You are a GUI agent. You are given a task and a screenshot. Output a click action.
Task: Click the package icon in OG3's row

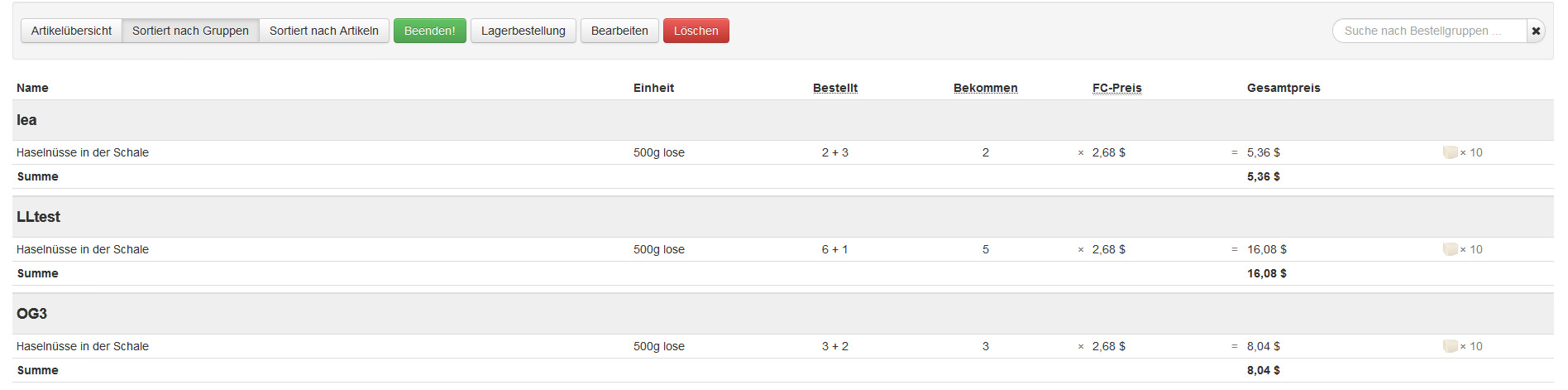[x=1449, y=346]
